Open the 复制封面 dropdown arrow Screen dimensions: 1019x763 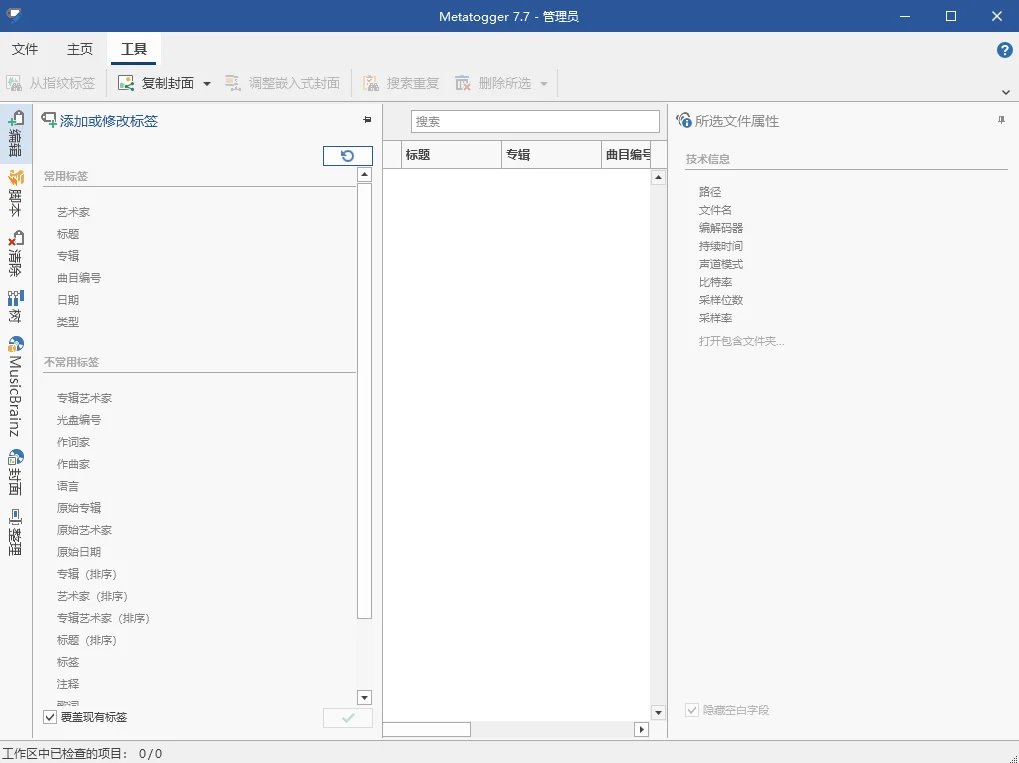207,83
